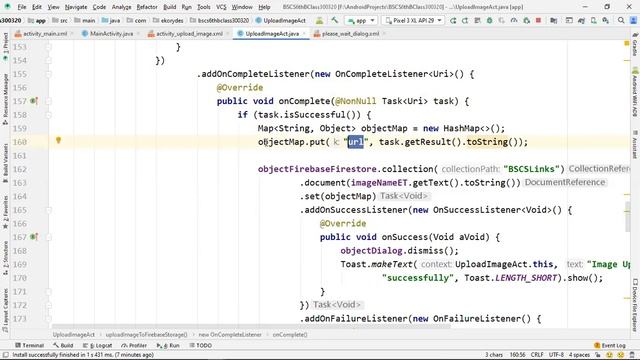Open the app run configuration dropdown
Screen dimensions: 640x360
point(361,20)
